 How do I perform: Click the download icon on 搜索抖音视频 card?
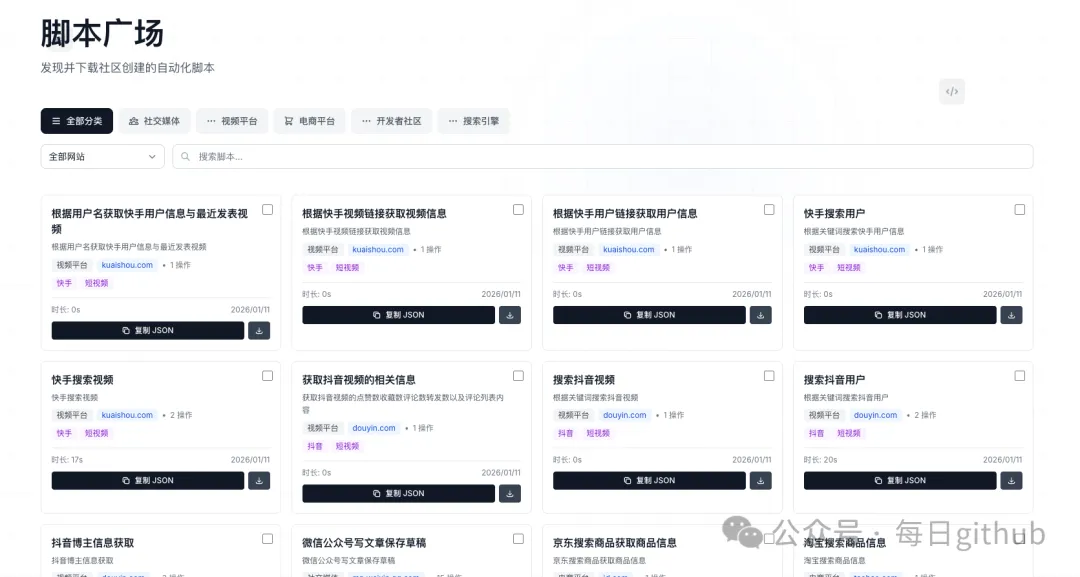click(760, 480)
